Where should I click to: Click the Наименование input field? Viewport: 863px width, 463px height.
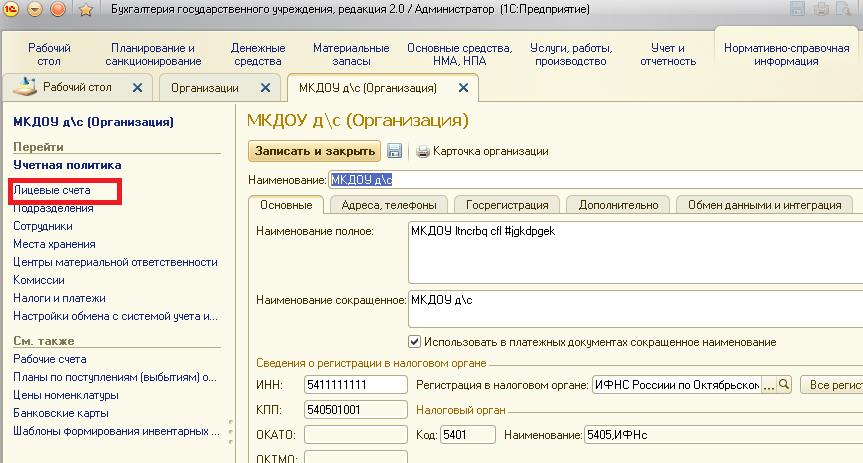tap(596, 179)
